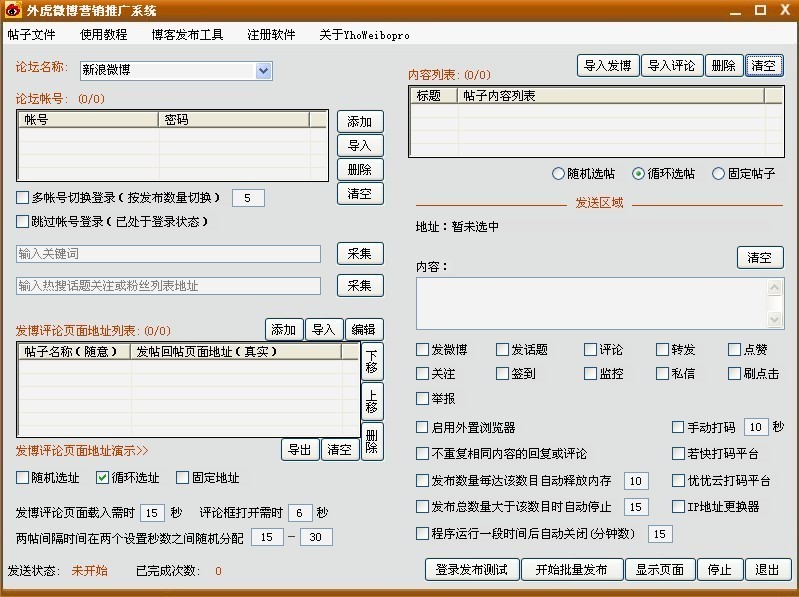Open the 博客发布工具 menu
The height and width of the screenshot is (597, 799).
(187, 34)
